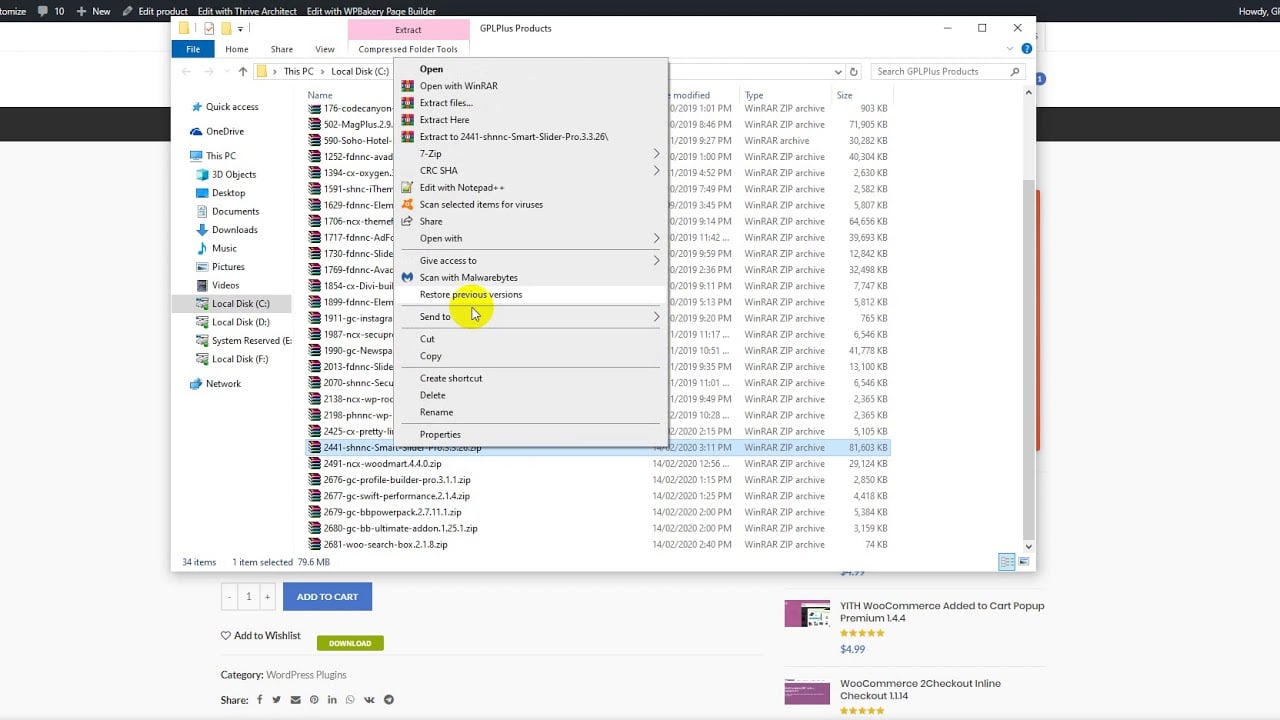Open the Compressed Folder Tools ribbon tab
The image size is (1280, 720).
pos(408,49)
